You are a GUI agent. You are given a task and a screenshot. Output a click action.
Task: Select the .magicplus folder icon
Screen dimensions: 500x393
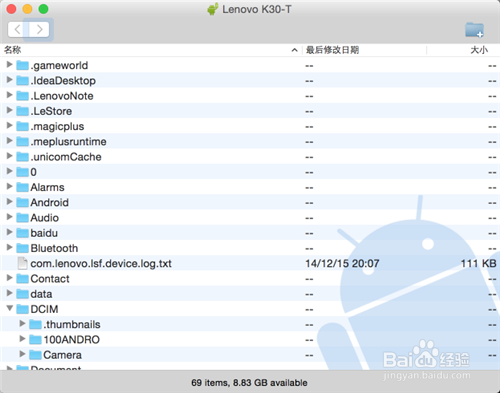pyautogui.click(x=23, y=126)
